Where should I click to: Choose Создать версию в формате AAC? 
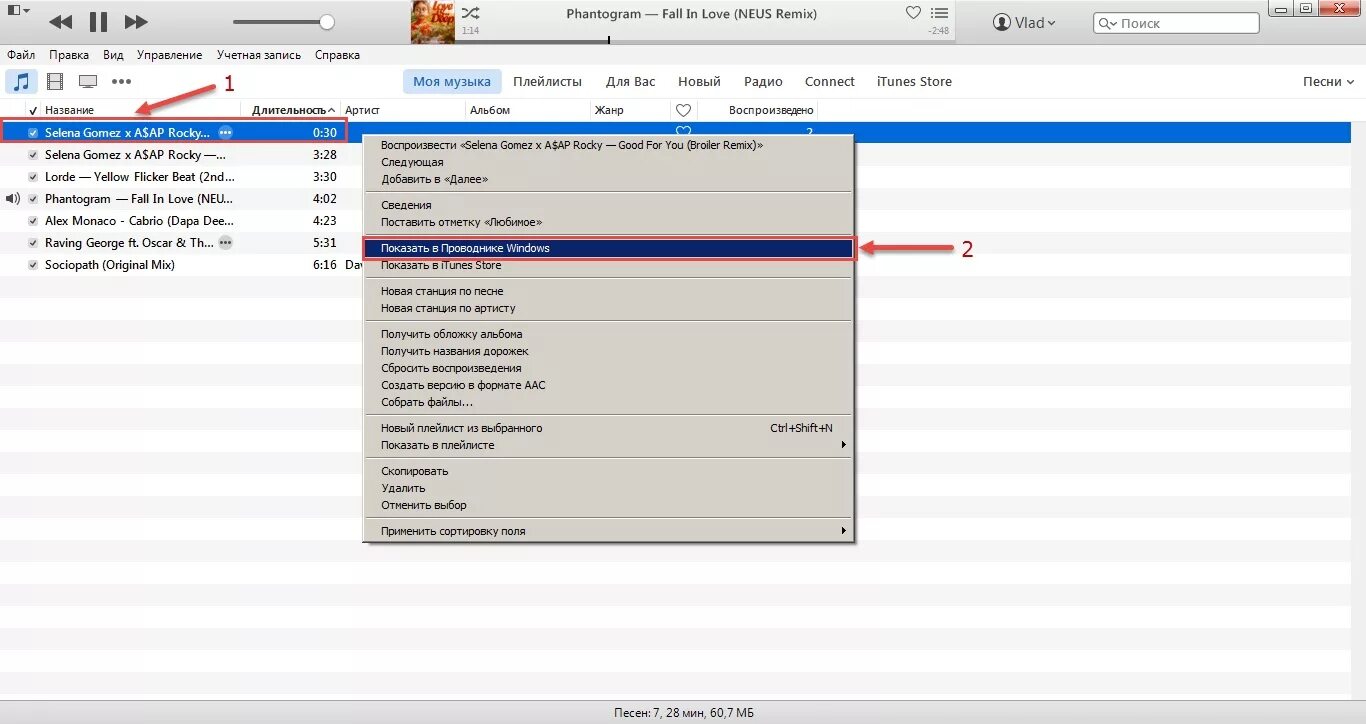tap(608, 385)
